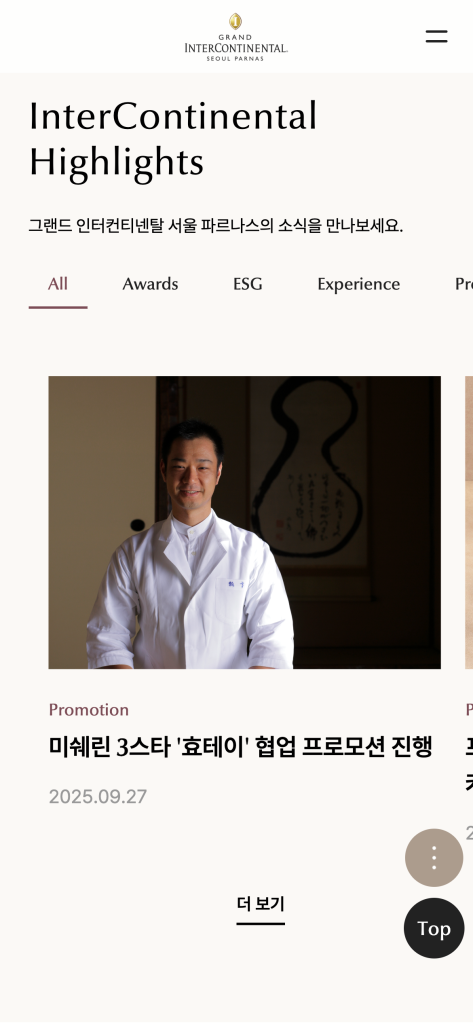Open the next card's partially visible image
This screenshot has width=473, height=1024.
(469, 522)
